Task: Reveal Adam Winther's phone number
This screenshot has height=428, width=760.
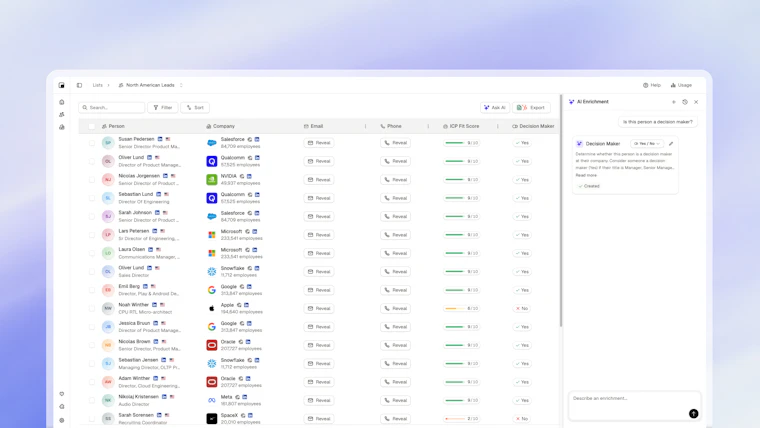Action: pyautogui.click(x=396, y=382)
